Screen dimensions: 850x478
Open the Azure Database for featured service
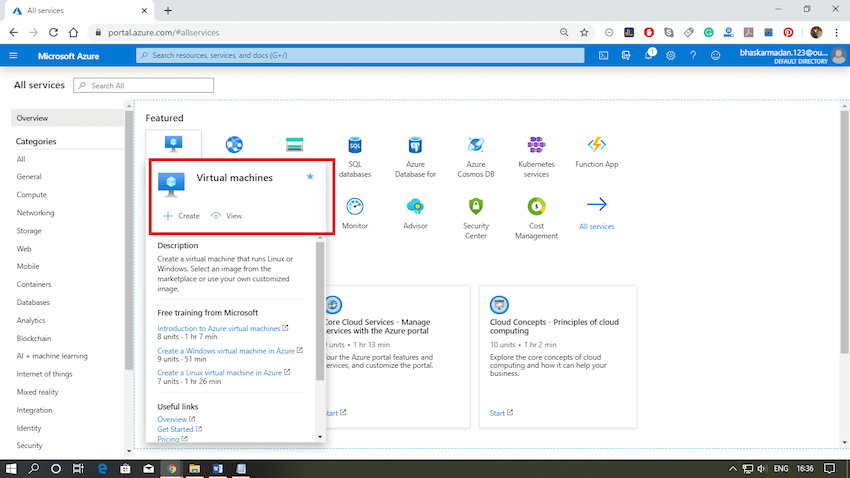[415, 157]
